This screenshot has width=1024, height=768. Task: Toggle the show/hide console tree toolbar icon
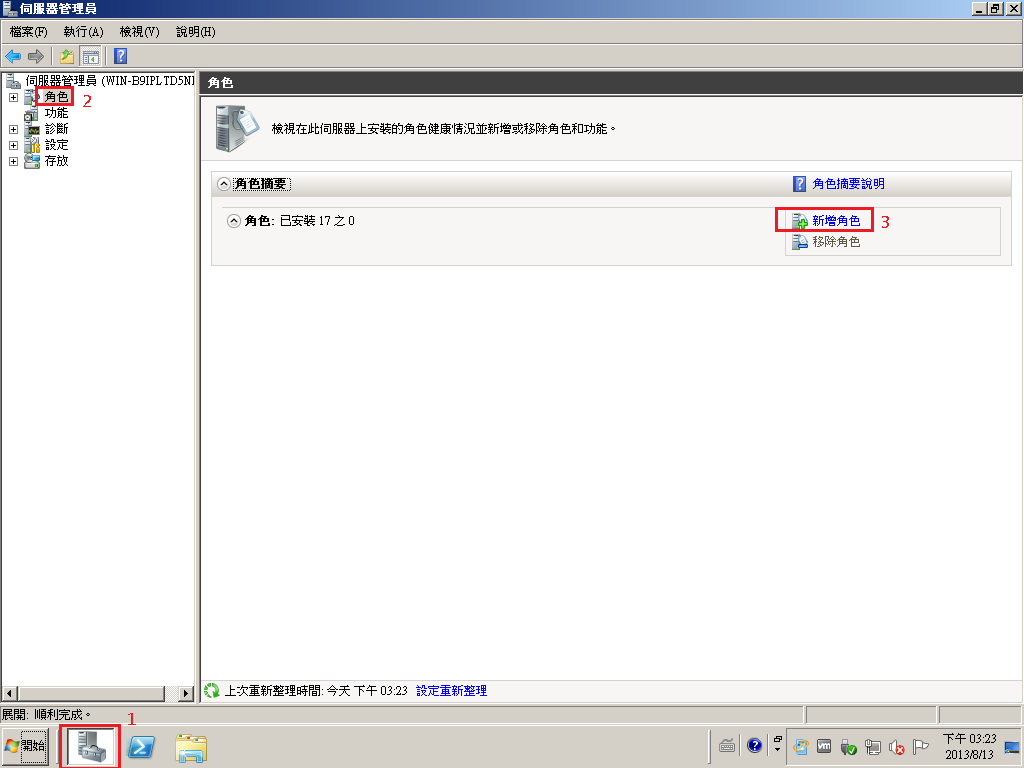(x=90, y=56)
